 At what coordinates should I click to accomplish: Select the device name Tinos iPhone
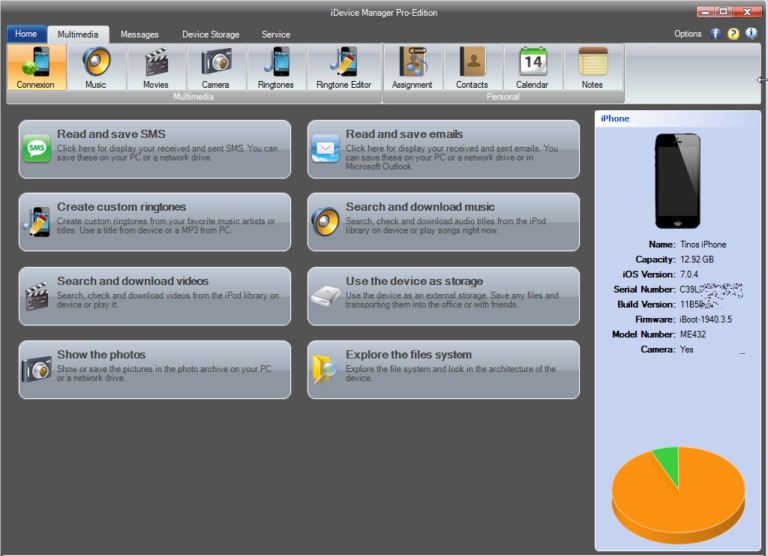coord(703,244)
